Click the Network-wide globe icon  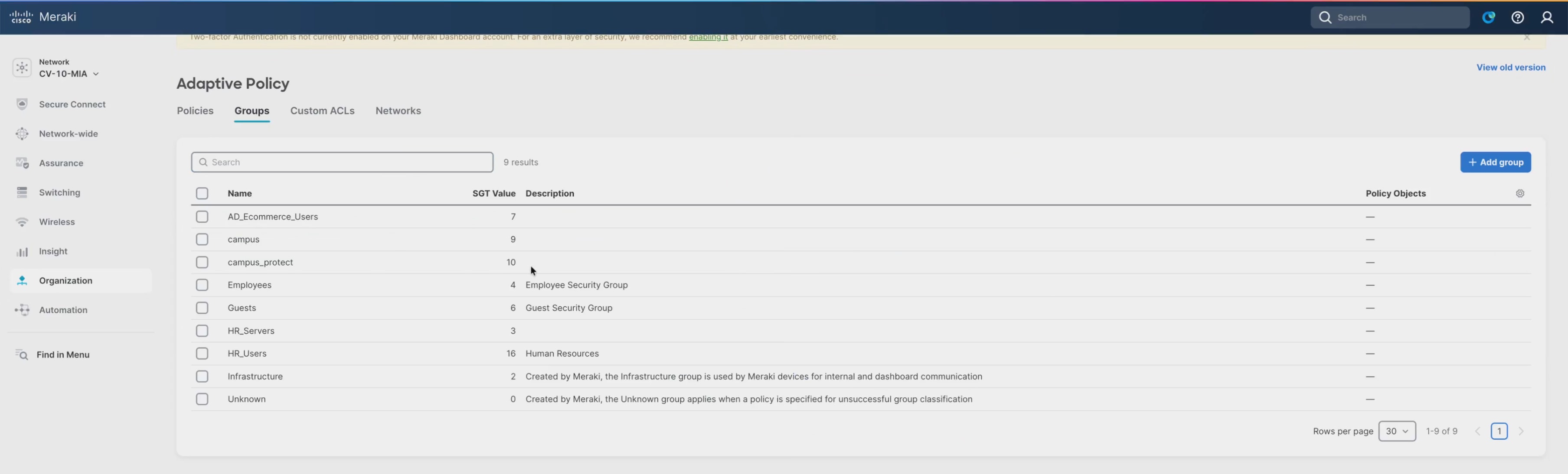(22, 134)
